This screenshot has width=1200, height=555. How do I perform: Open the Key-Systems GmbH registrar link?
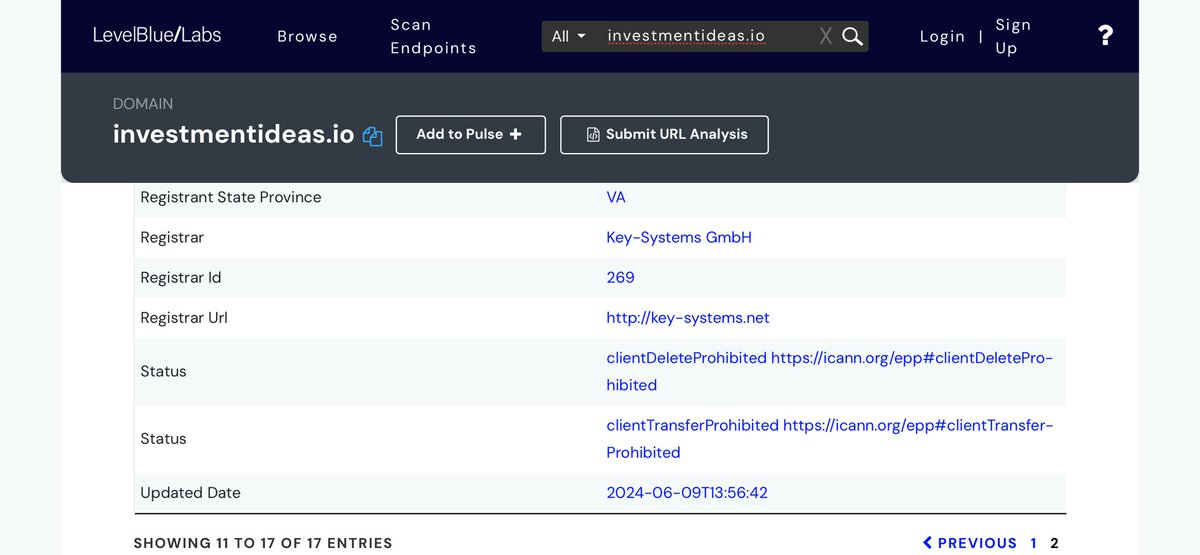coord(678,238)
